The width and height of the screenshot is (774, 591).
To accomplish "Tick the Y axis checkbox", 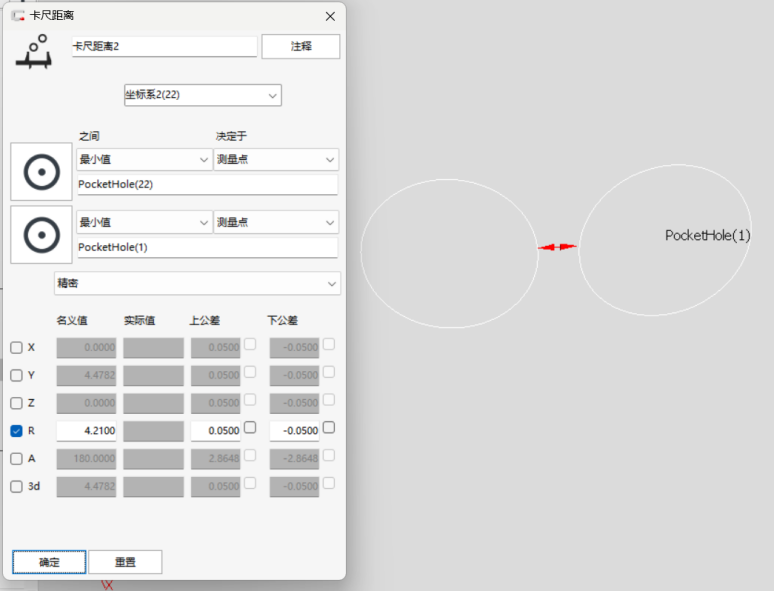I will pyautogui.click(x=16, y=375).
